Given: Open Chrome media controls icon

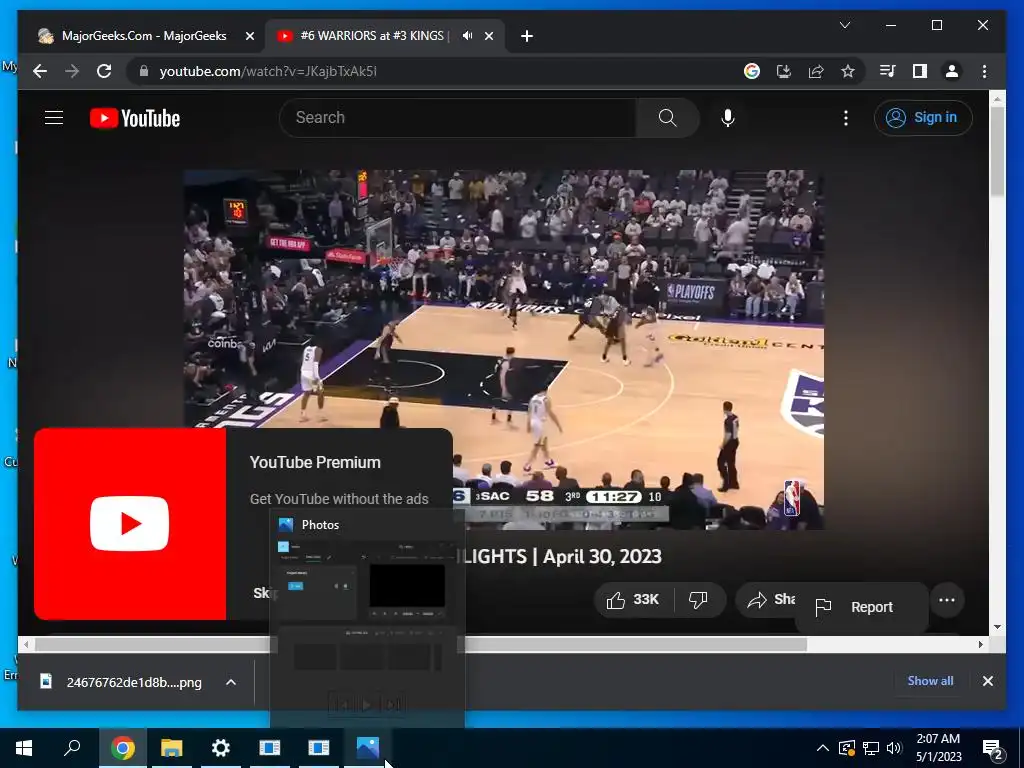Looking at the screenshot, I should click(888, 71).
